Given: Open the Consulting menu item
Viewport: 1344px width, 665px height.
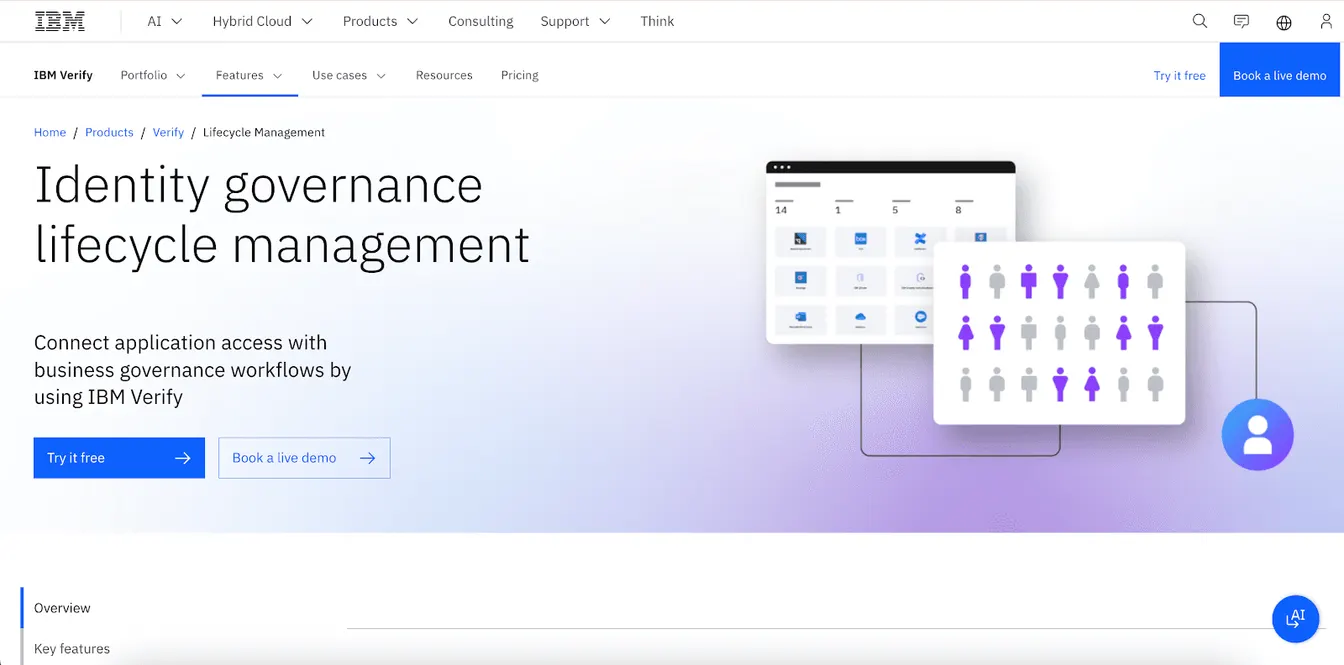Looking at the screenshot, I should point(481,21).
